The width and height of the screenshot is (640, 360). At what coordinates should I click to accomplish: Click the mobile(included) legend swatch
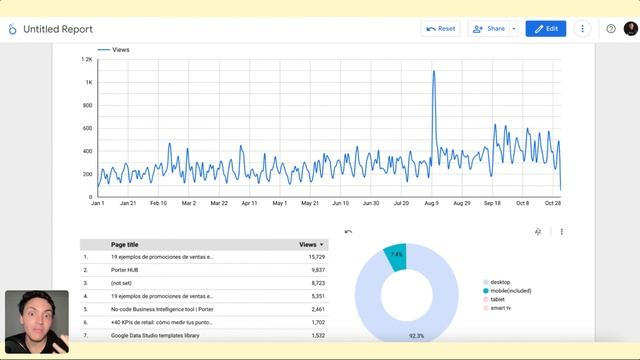(x=486, y=291)
